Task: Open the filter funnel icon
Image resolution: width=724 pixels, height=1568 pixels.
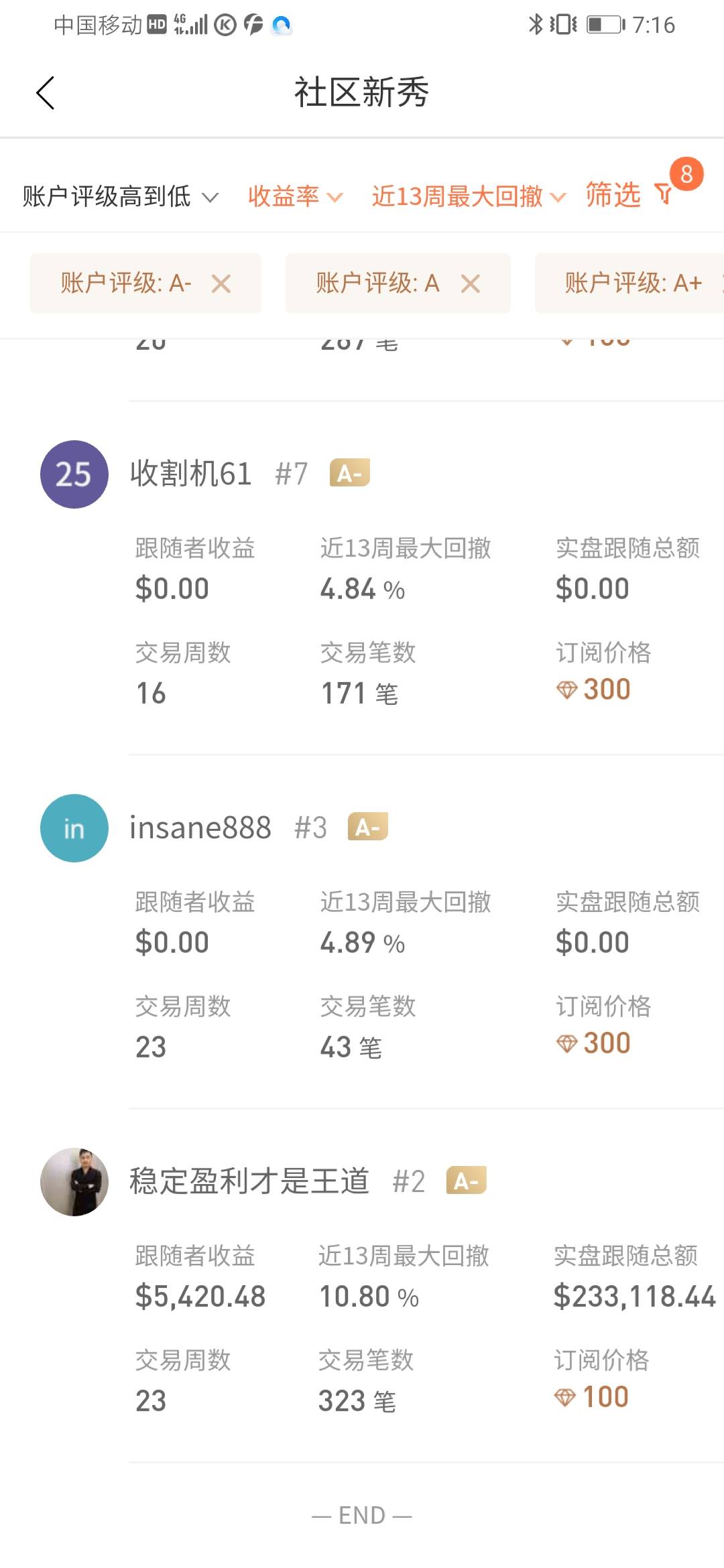Action: [664, 194]
